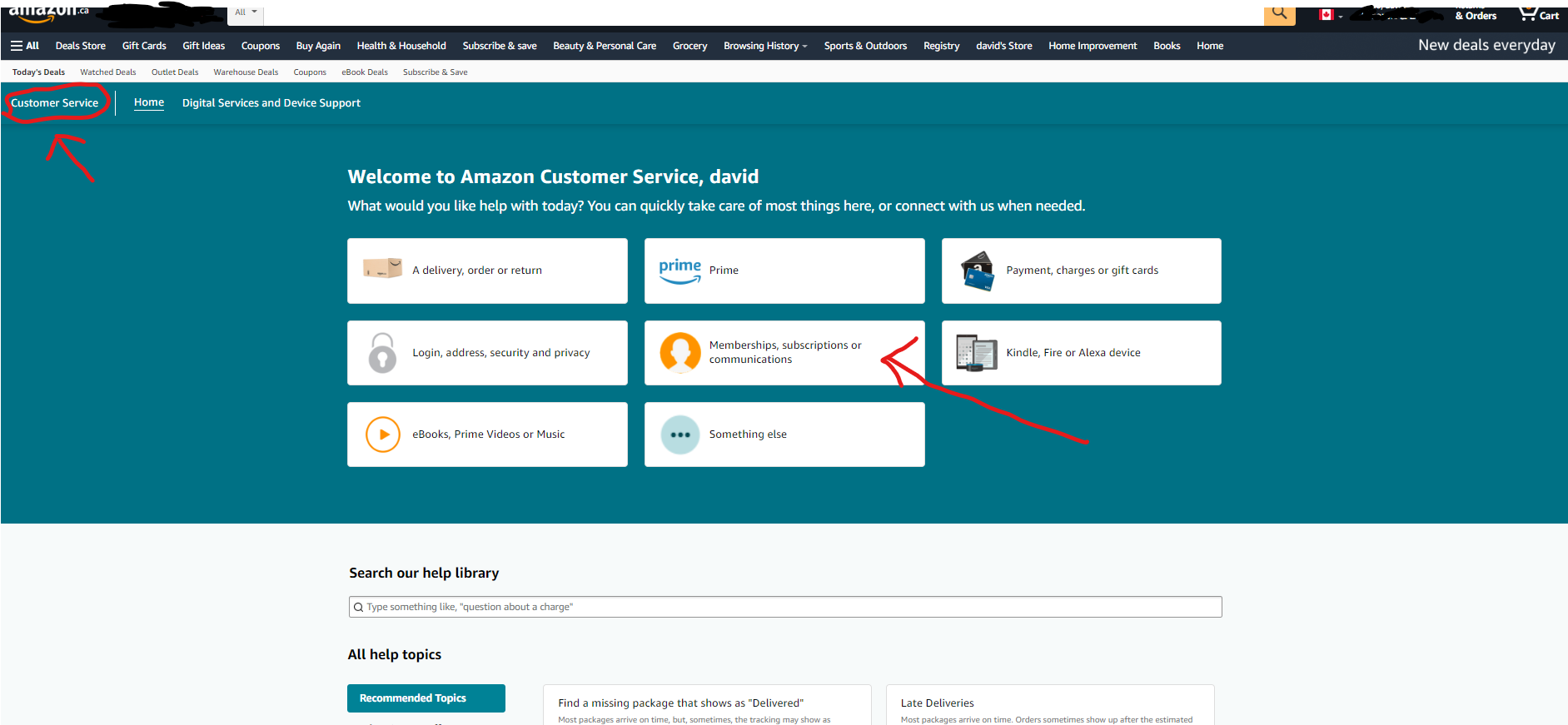Click the orange play button icon
Image resolution: width=1568 pixels, height=725 pixels.
(x=383, y=435)
